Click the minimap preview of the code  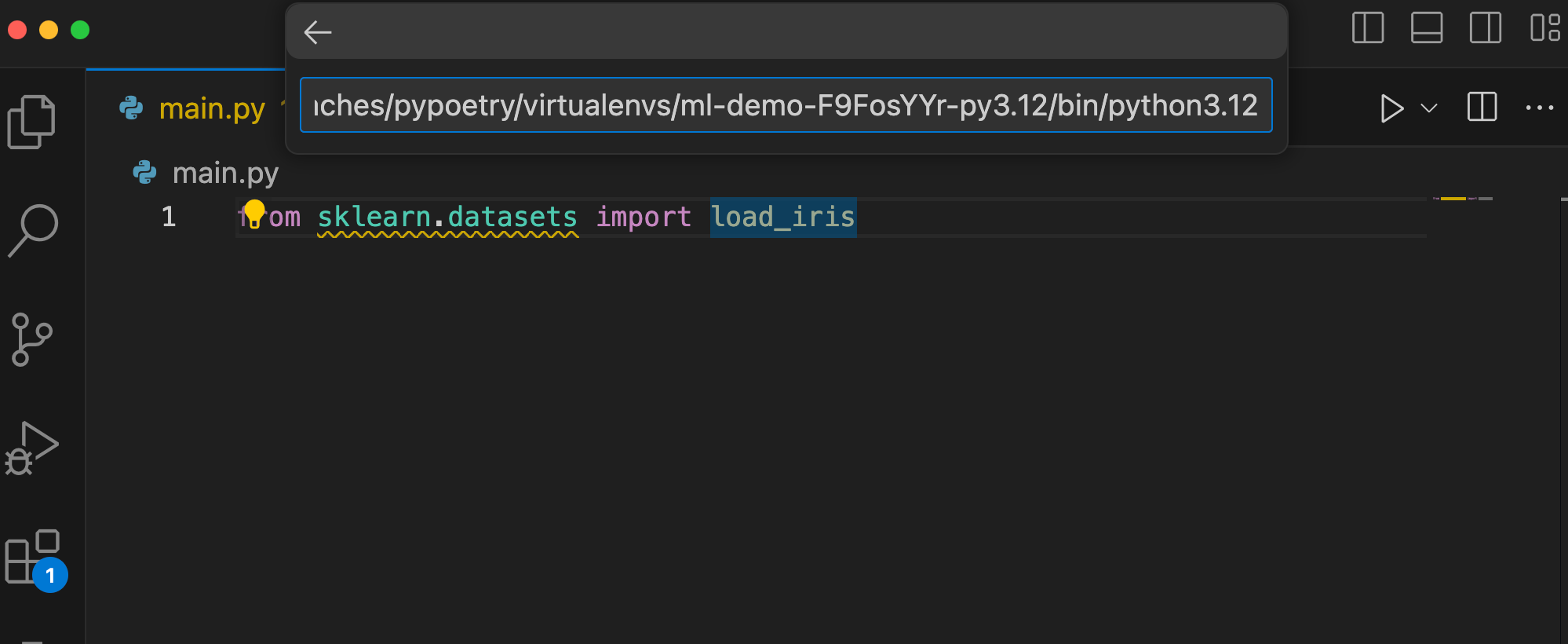[x=1463, y=199]
